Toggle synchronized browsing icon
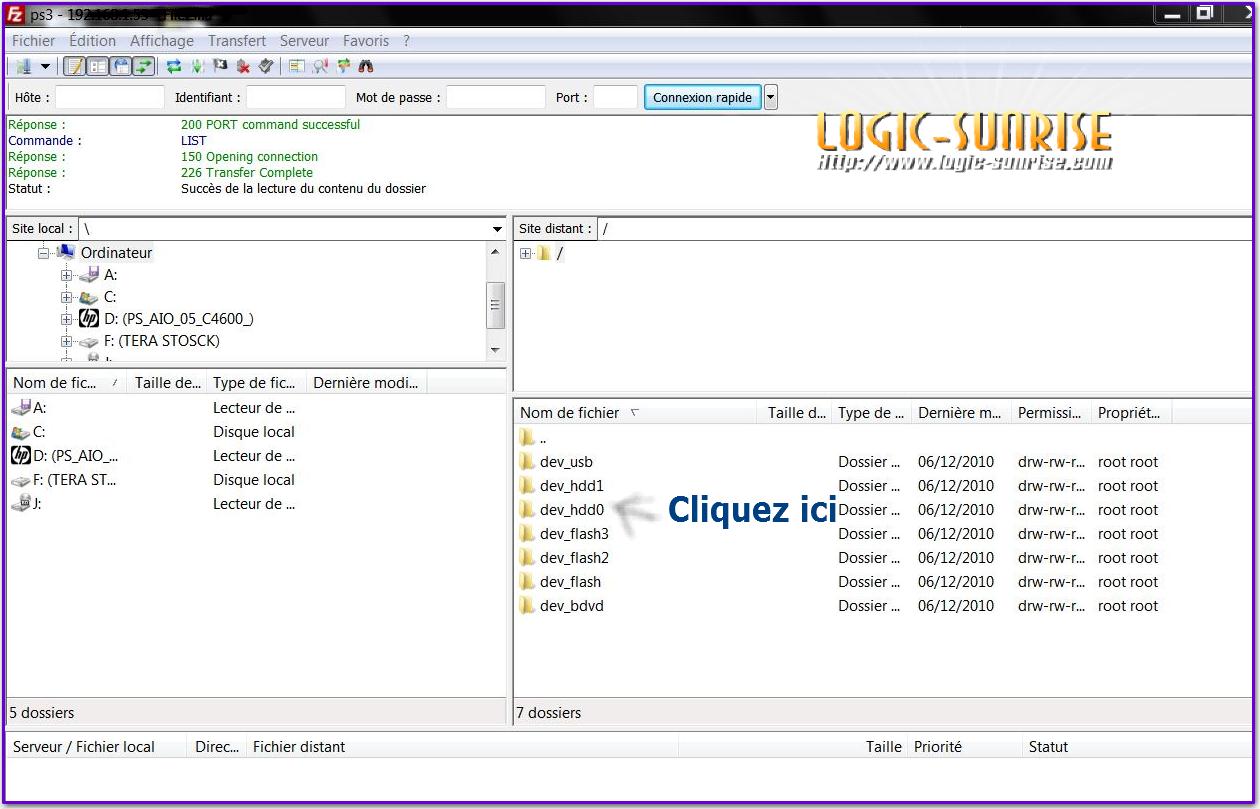Image resolution: width=1260 pixels, height=809 pixels. click(x=344, y=66)
